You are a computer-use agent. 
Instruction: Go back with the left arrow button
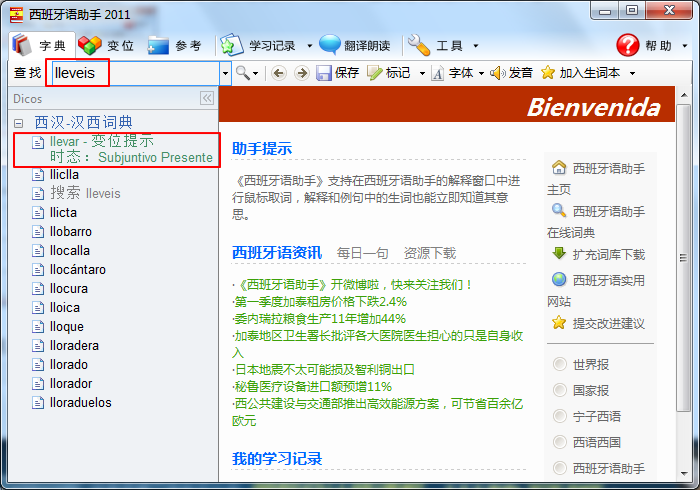point(279,73)
